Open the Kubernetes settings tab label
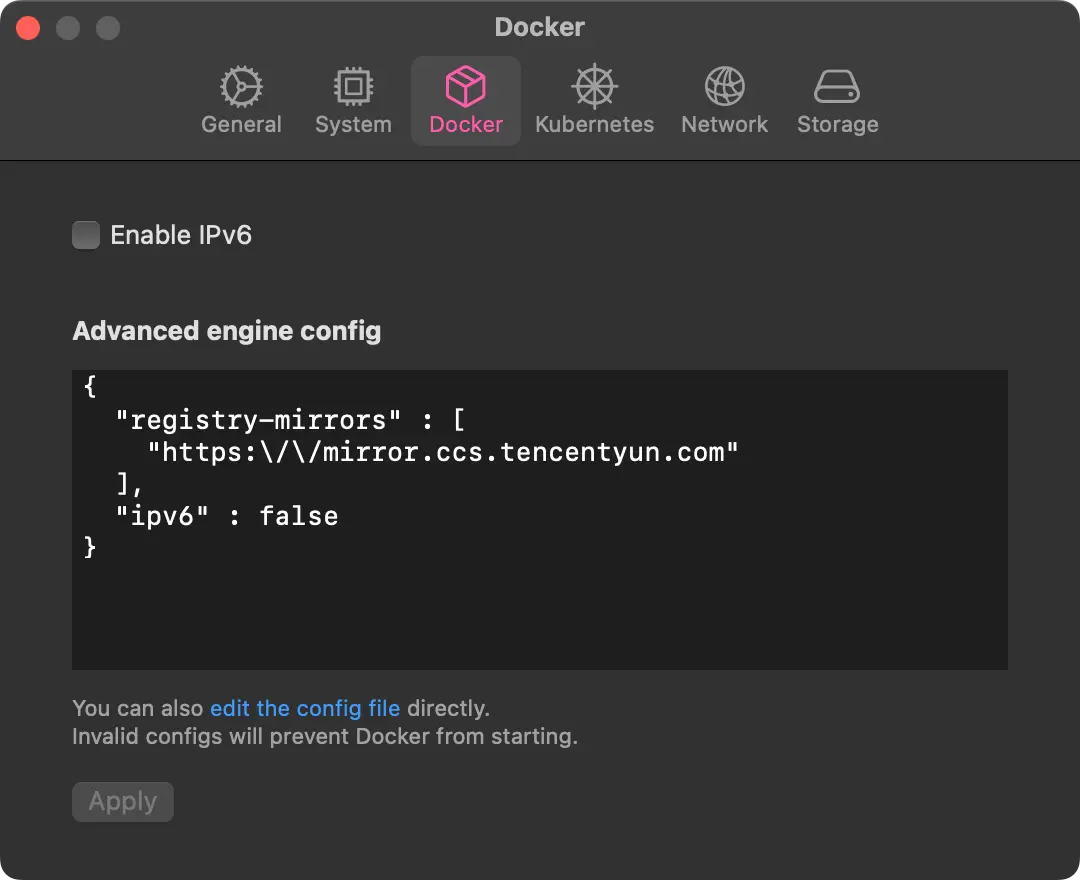The image size is (1080, 880). pyautogui.click(x=594, y=125)
